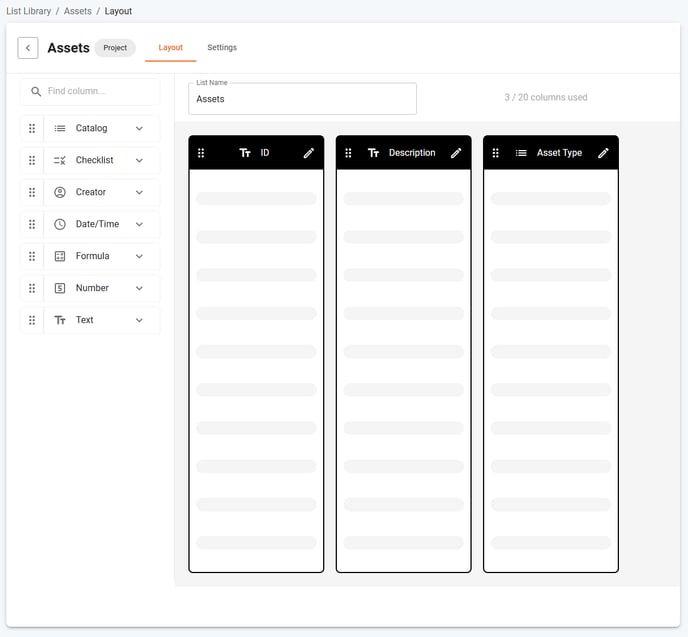
Task: Expand the Formula column type
Action: tap(139, 256)
